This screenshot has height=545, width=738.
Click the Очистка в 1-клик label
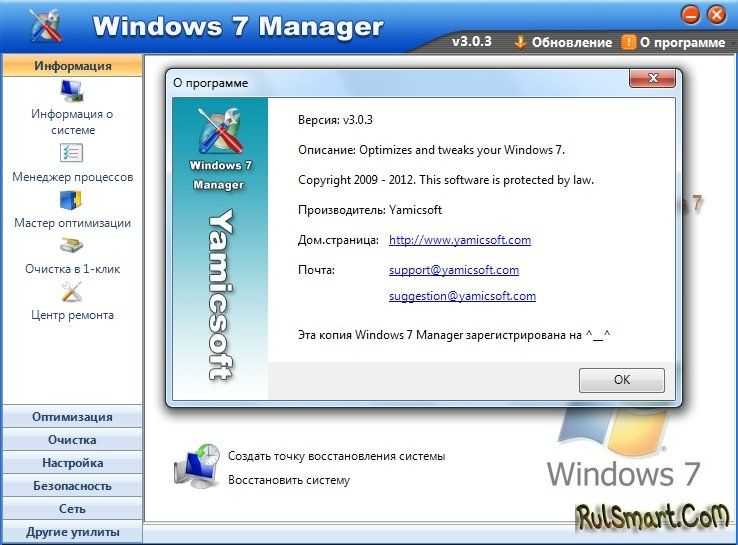pyautogui.click(x=72, y=269)
